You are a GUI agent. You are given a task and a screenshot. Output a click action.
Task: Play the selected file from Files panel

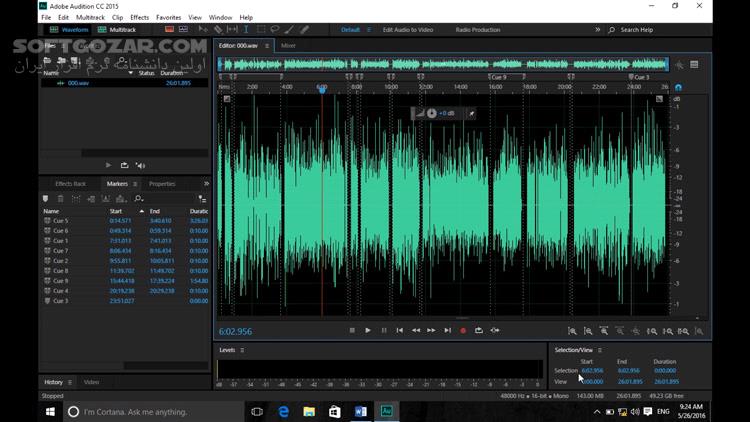pyautogui.click(x=108, y=165)
